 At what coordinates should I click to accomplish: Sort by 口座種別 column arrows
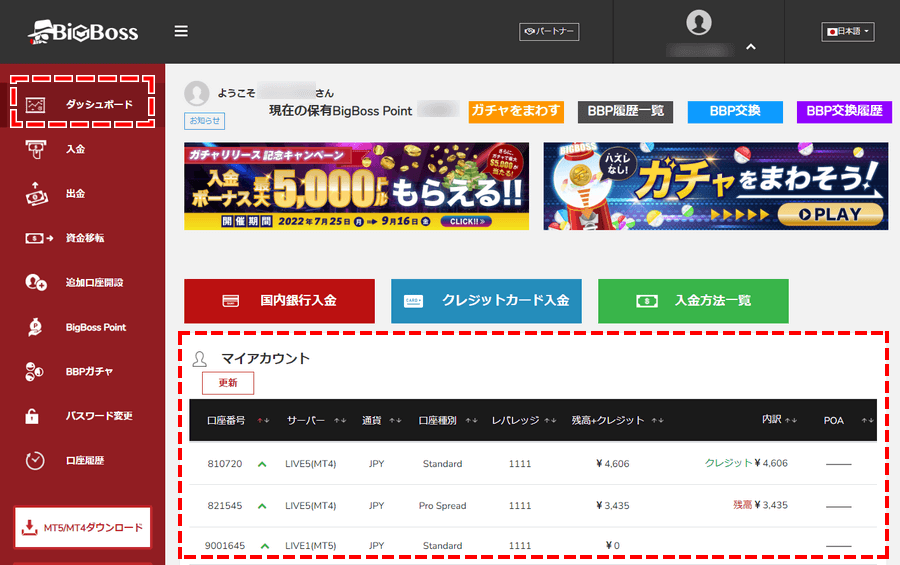tap(471, 421)
